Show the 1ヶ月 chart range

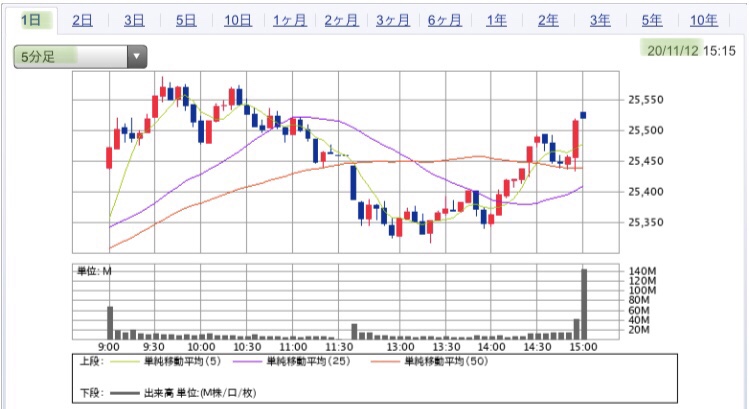click(x=289, y=20)
